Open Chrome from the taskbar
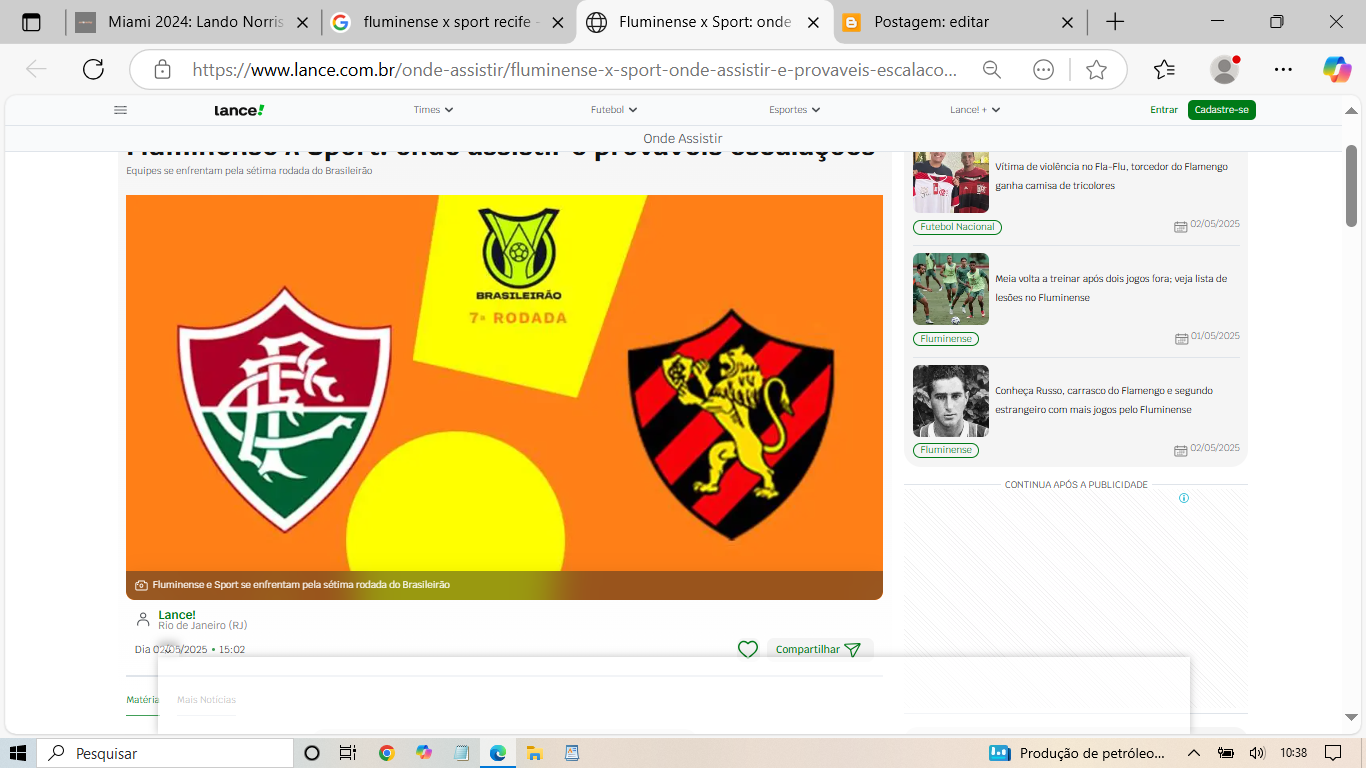Screen dimensions: 1366x768 (387, 753)
